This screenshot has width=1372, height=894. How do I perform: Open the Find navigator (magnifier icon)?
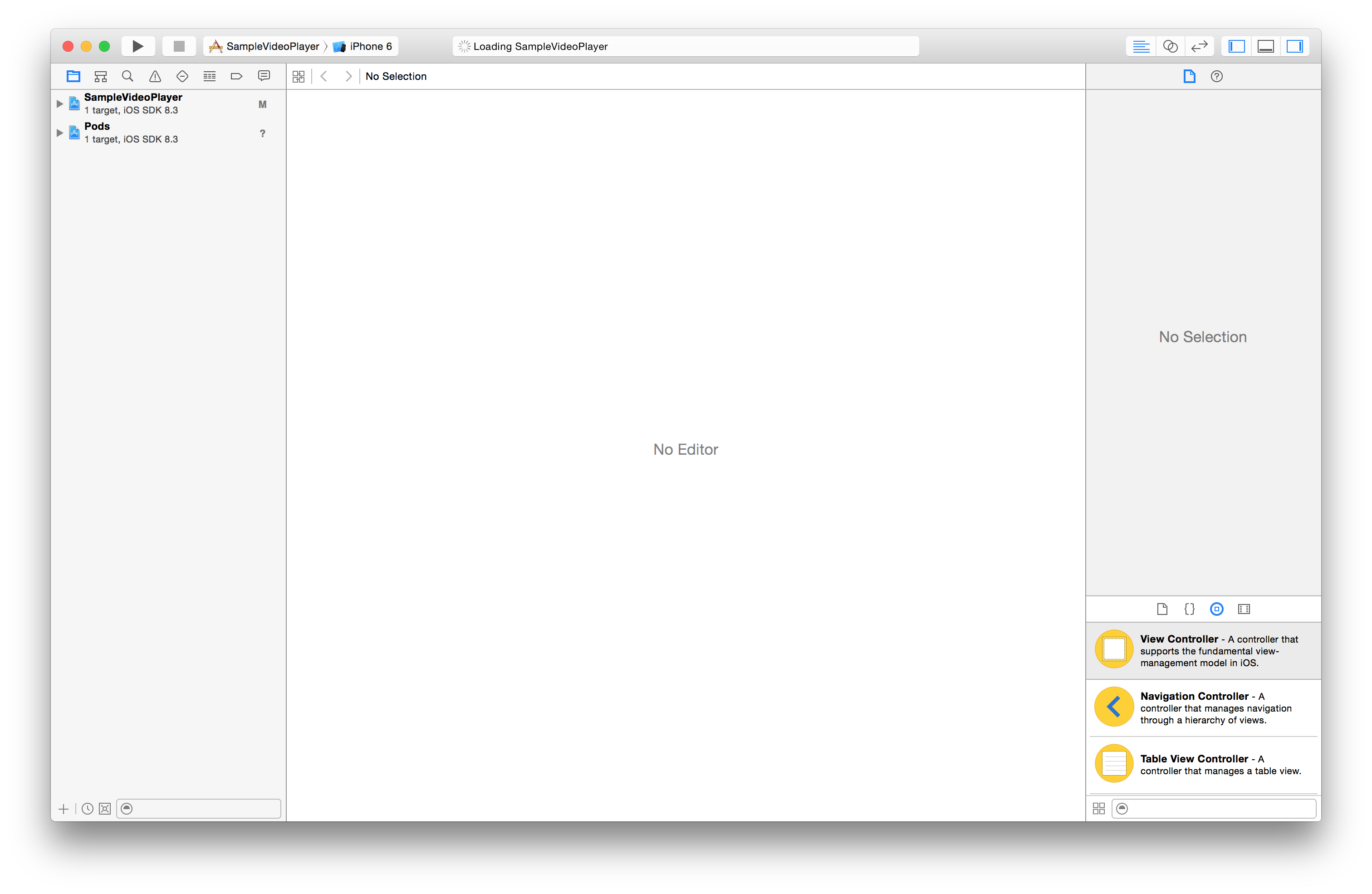point(127,76)
